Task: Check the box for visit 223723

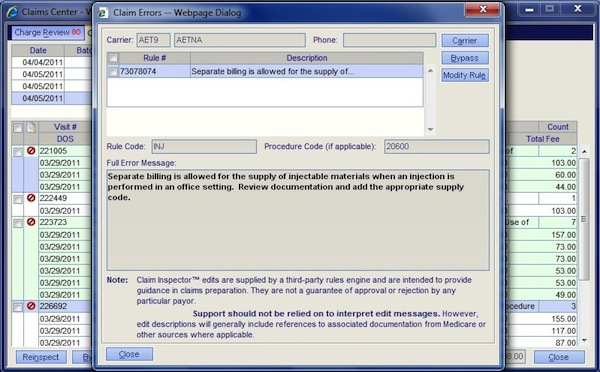Action: (18, 224)
